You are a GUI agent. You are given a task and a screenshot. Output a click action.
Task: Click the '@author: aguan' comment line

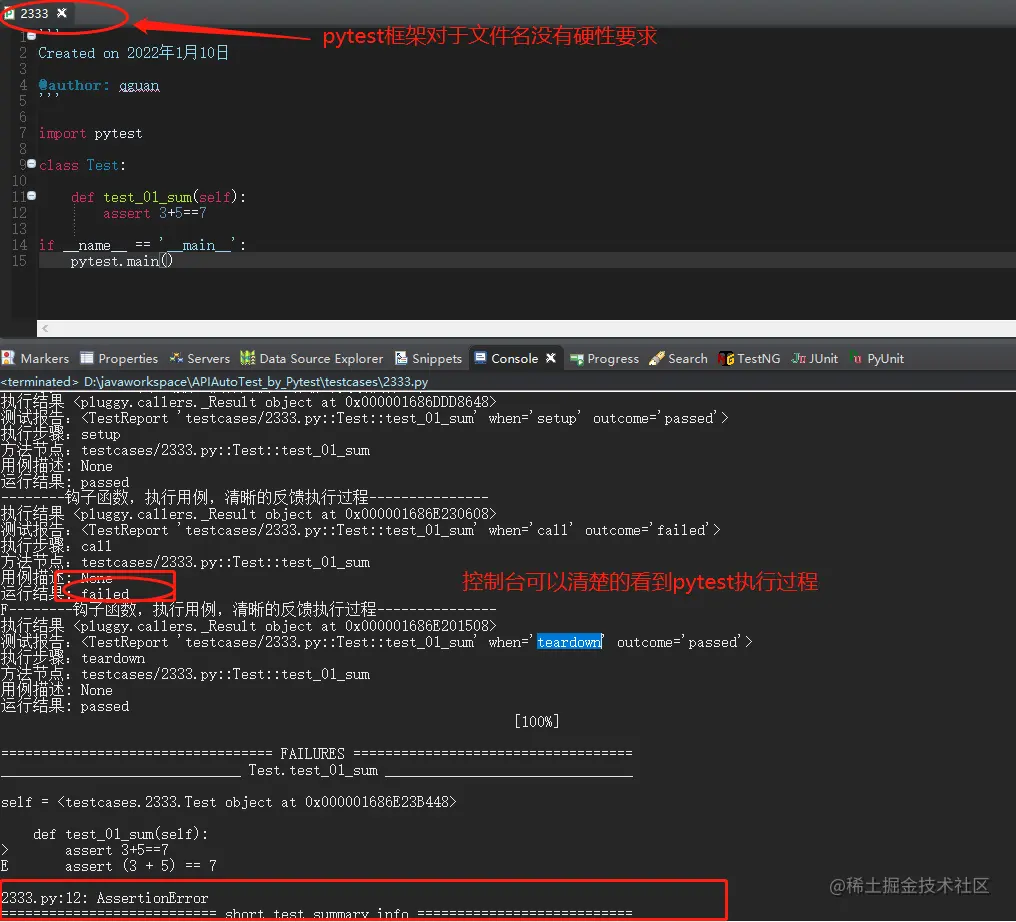coord(98,86)
